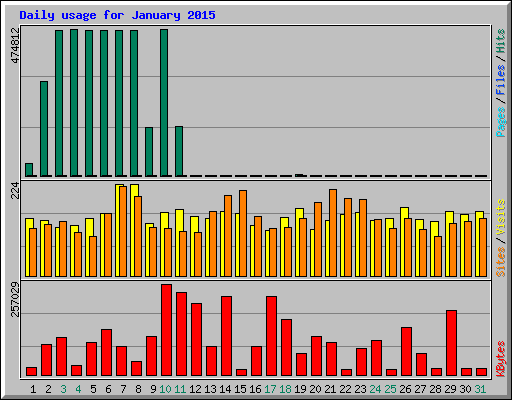512x400 pixels.
Task: Click the red KBytes bar for day 14
Action: 227,336
